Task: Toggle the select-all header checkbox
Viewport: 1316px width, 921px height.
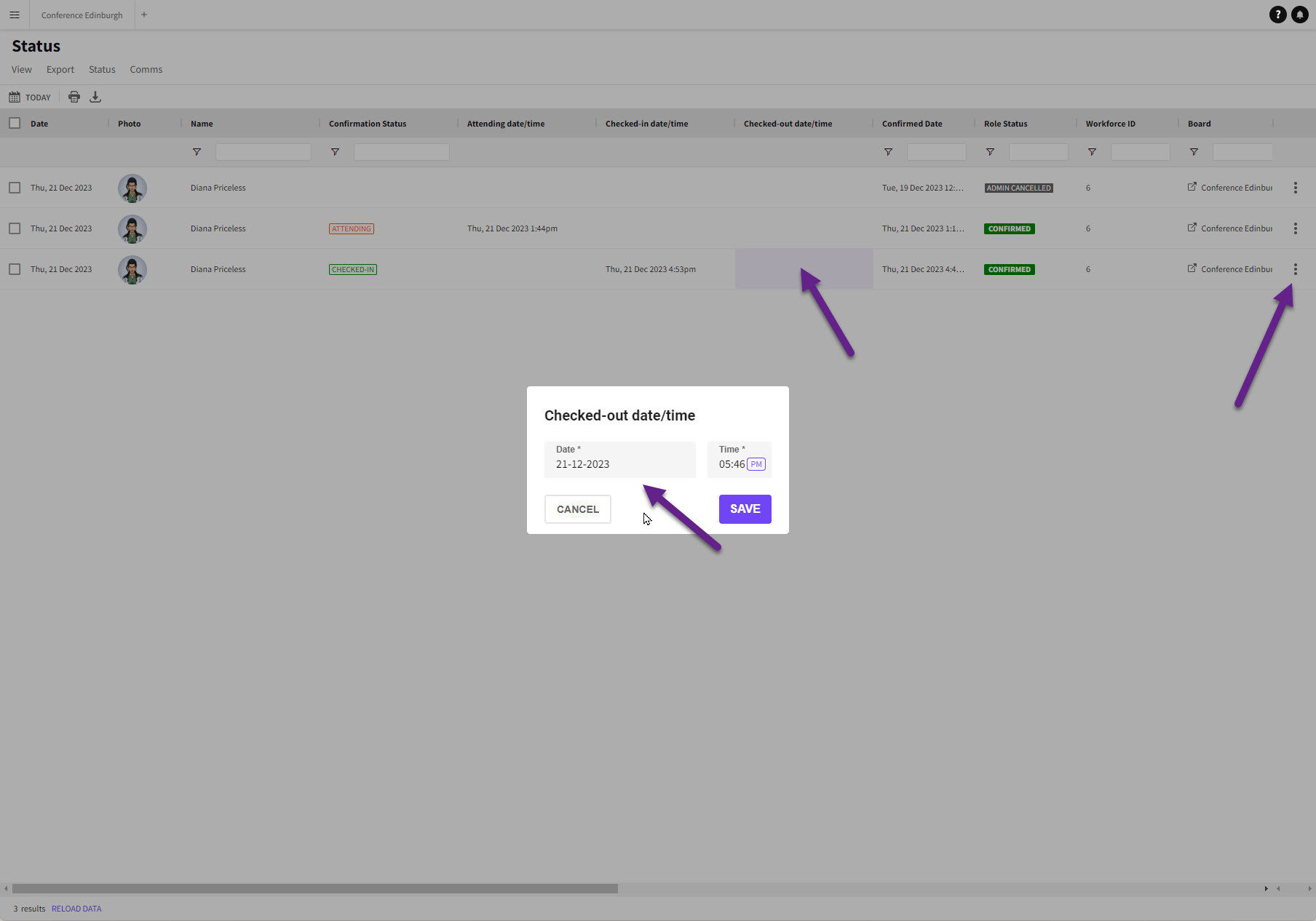Action: pos(15,123)
